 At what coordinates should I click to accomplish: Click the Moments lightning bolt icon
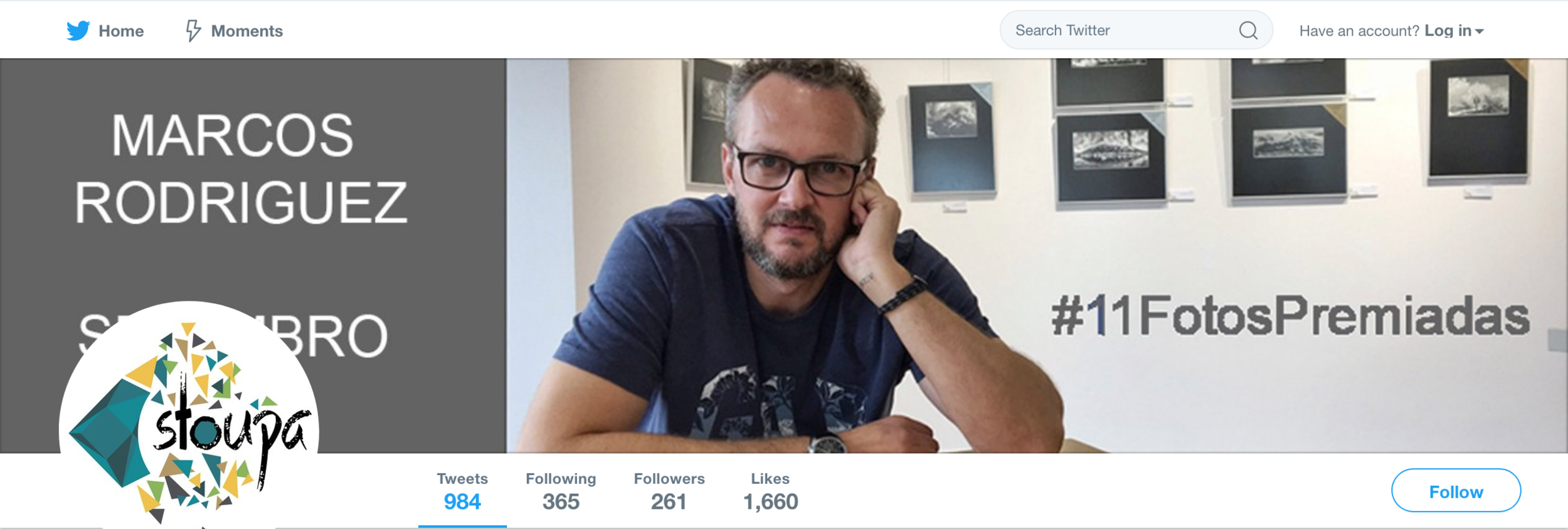point(193,31)
